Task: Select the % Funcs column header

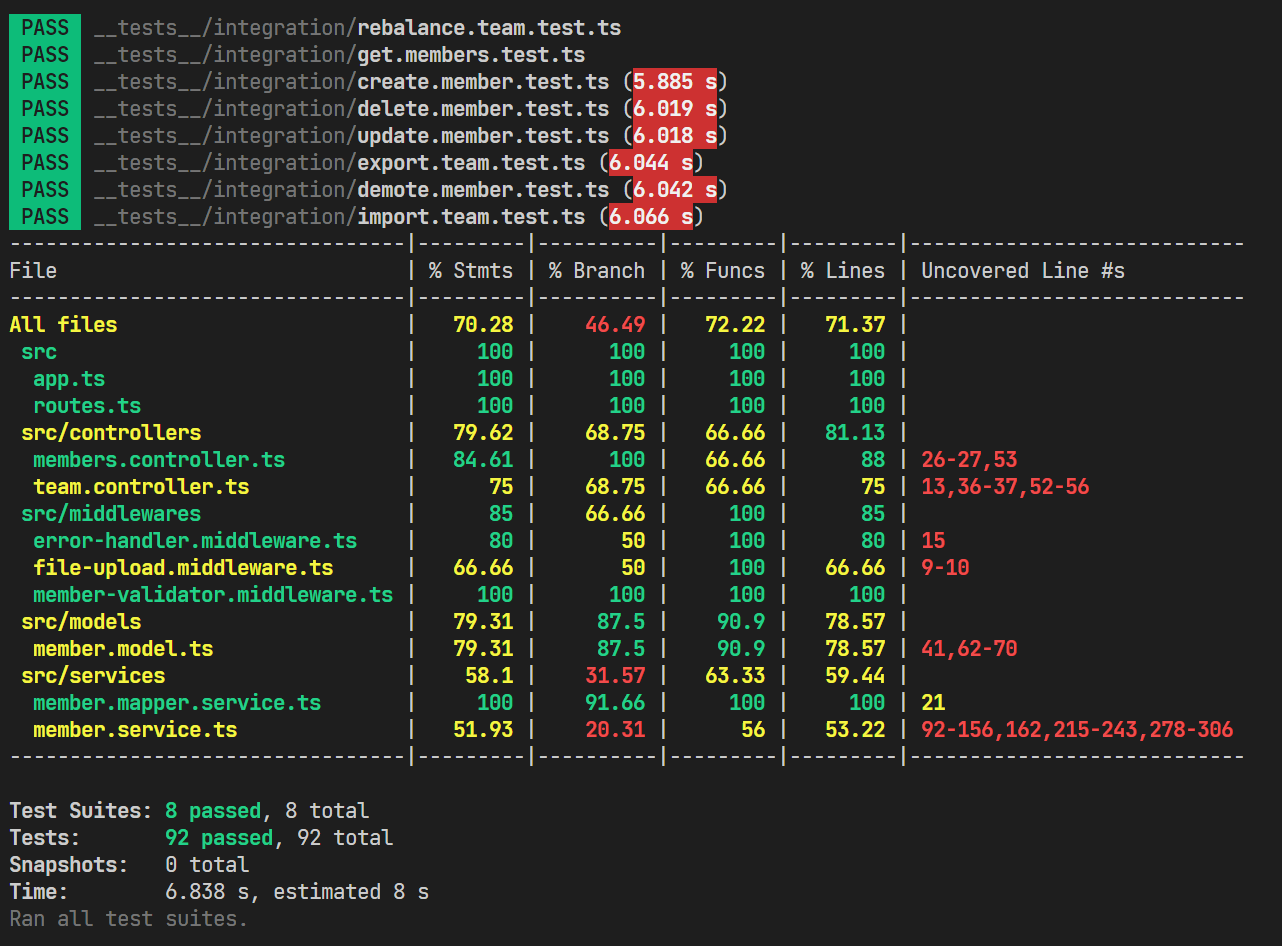Action: click(x=722, y=269)
